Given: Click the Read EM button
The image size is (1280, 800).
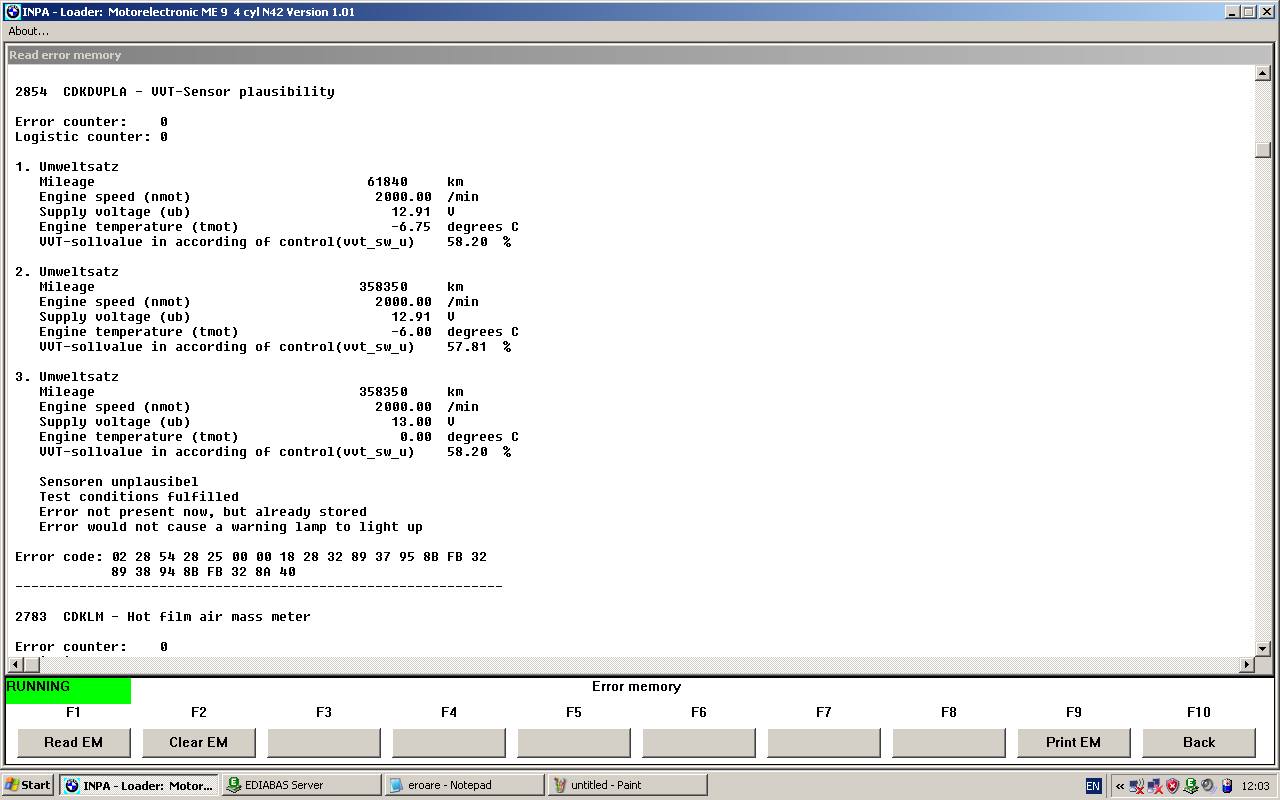Looking at the screenshot, I should point(73,742).
